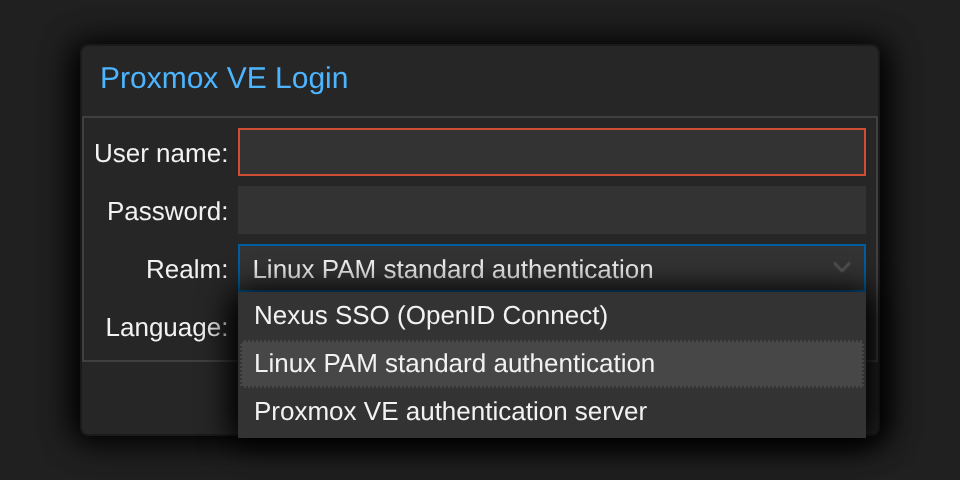Click the Proxmox VE Login title
Image resolution: width=960 pixels, height=480 pixels.
[x=224, y=78]
